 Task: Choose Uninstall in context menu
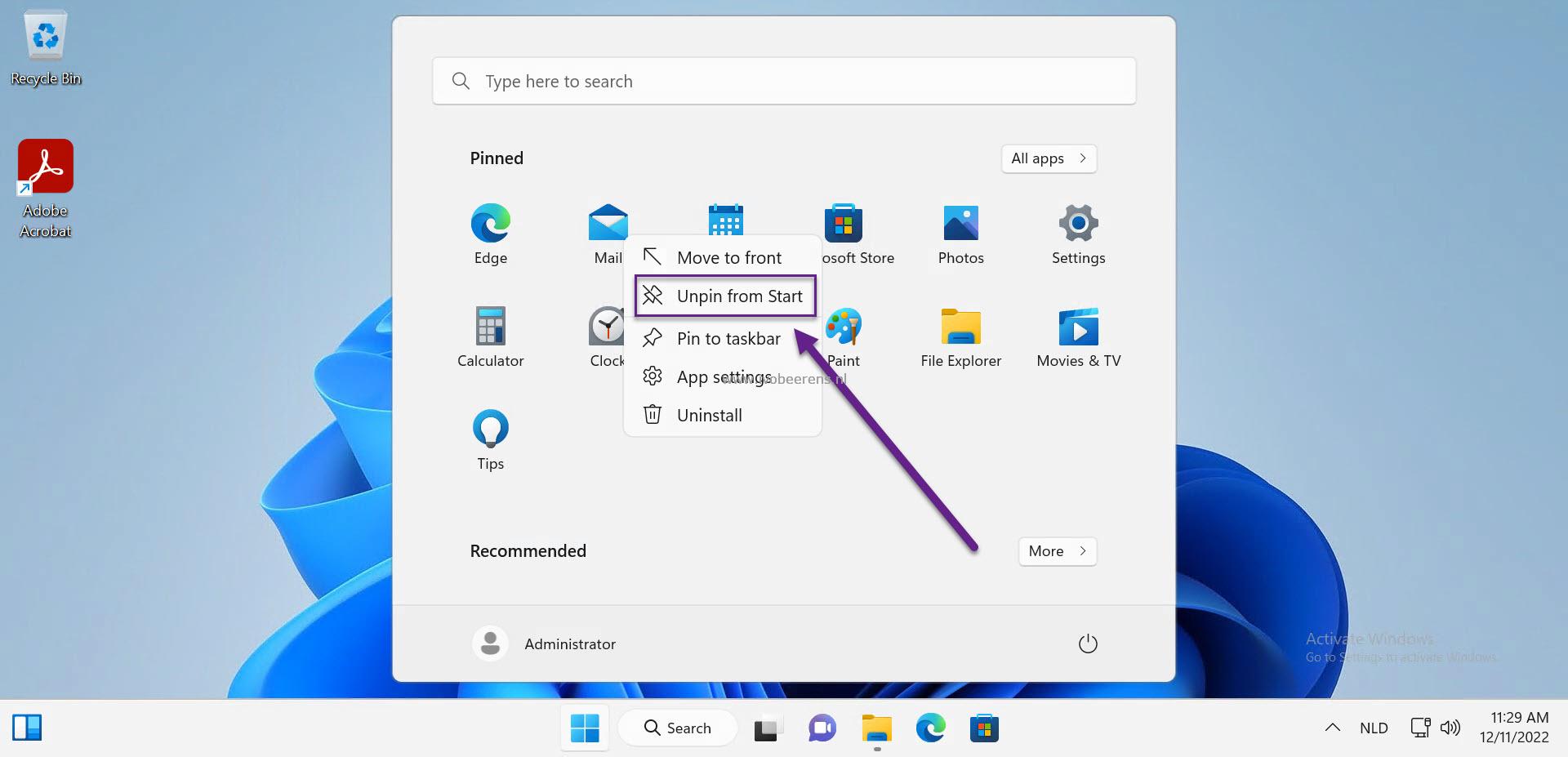click(x=723, y=415)
